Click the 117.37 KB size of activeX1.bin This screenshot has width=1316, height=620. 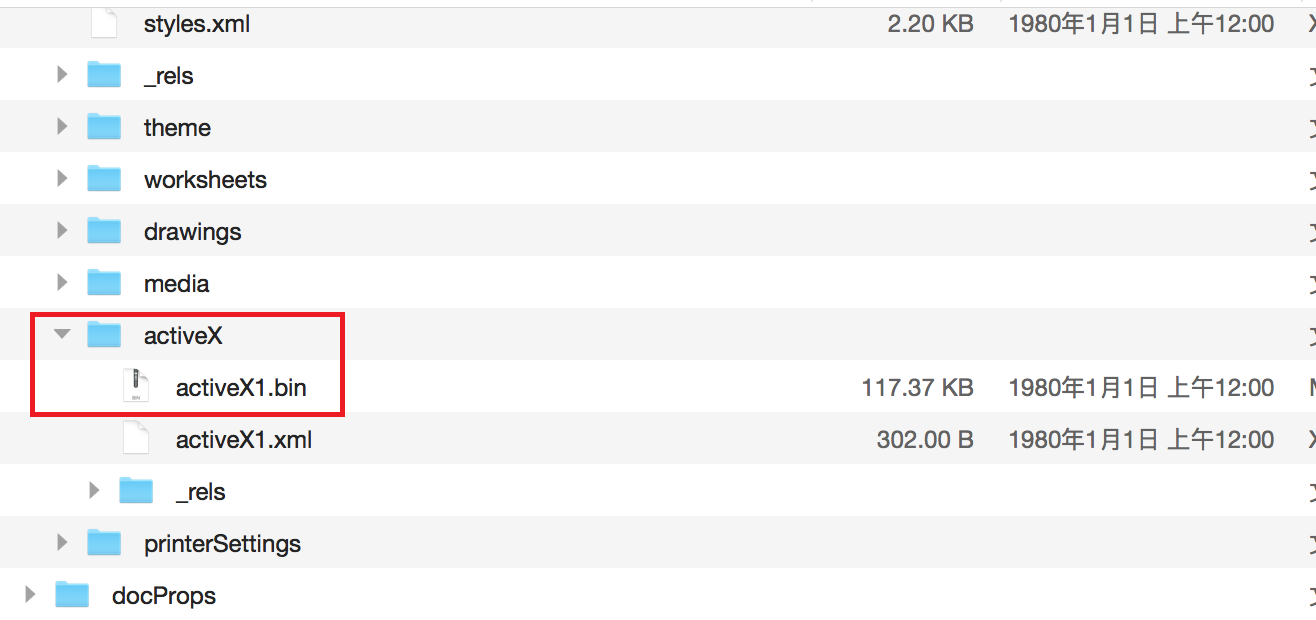[917, 388]
